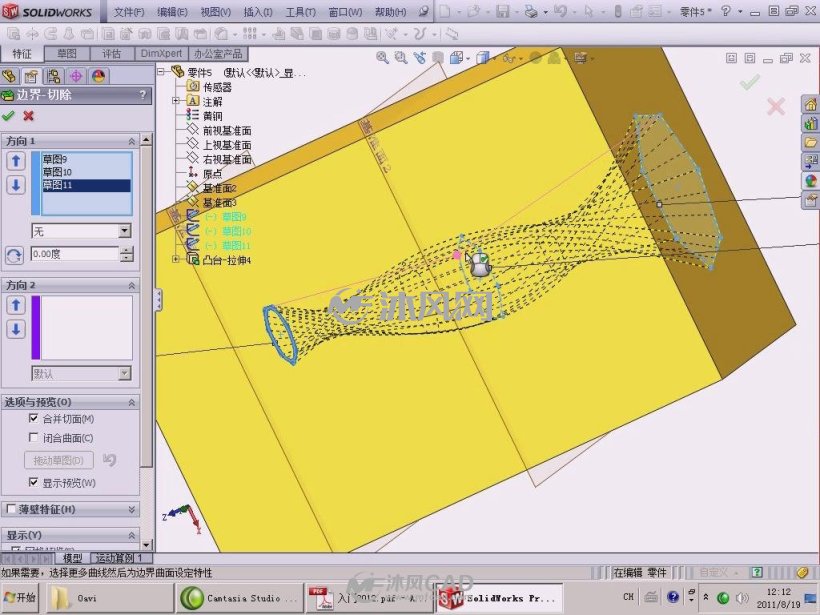Open the FeatureManager design tree tab

(x=9, y=76)
